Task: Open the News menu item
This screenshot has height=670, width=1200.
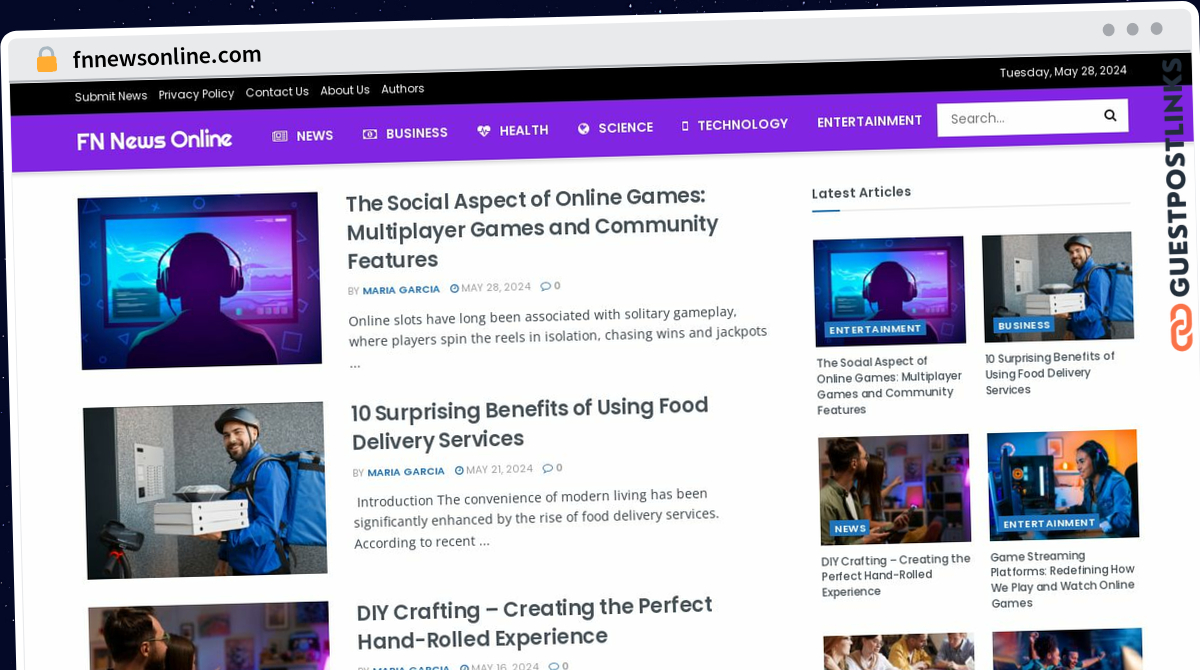Action: click(314, 135)
